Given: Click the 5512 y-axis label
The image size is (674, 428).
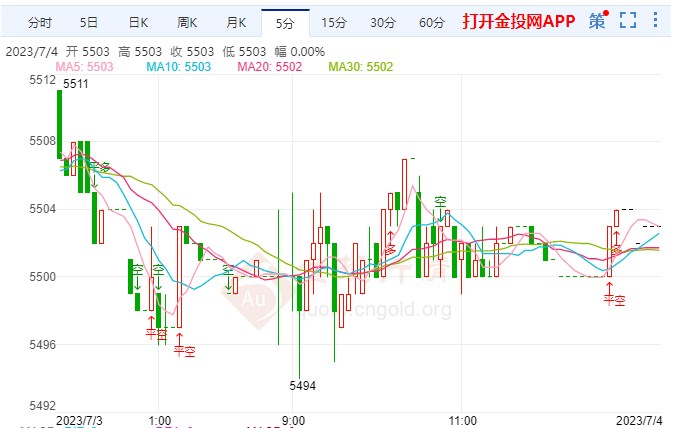Looking at the screenshot, I should click(x=42, y=80).
